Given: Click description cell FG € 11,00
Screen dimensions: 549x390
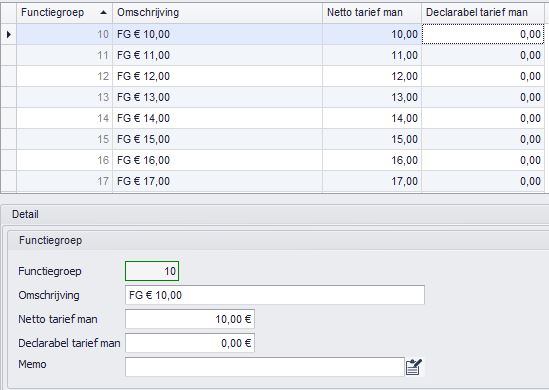Looking at the screenshot, I should (217, 55).
